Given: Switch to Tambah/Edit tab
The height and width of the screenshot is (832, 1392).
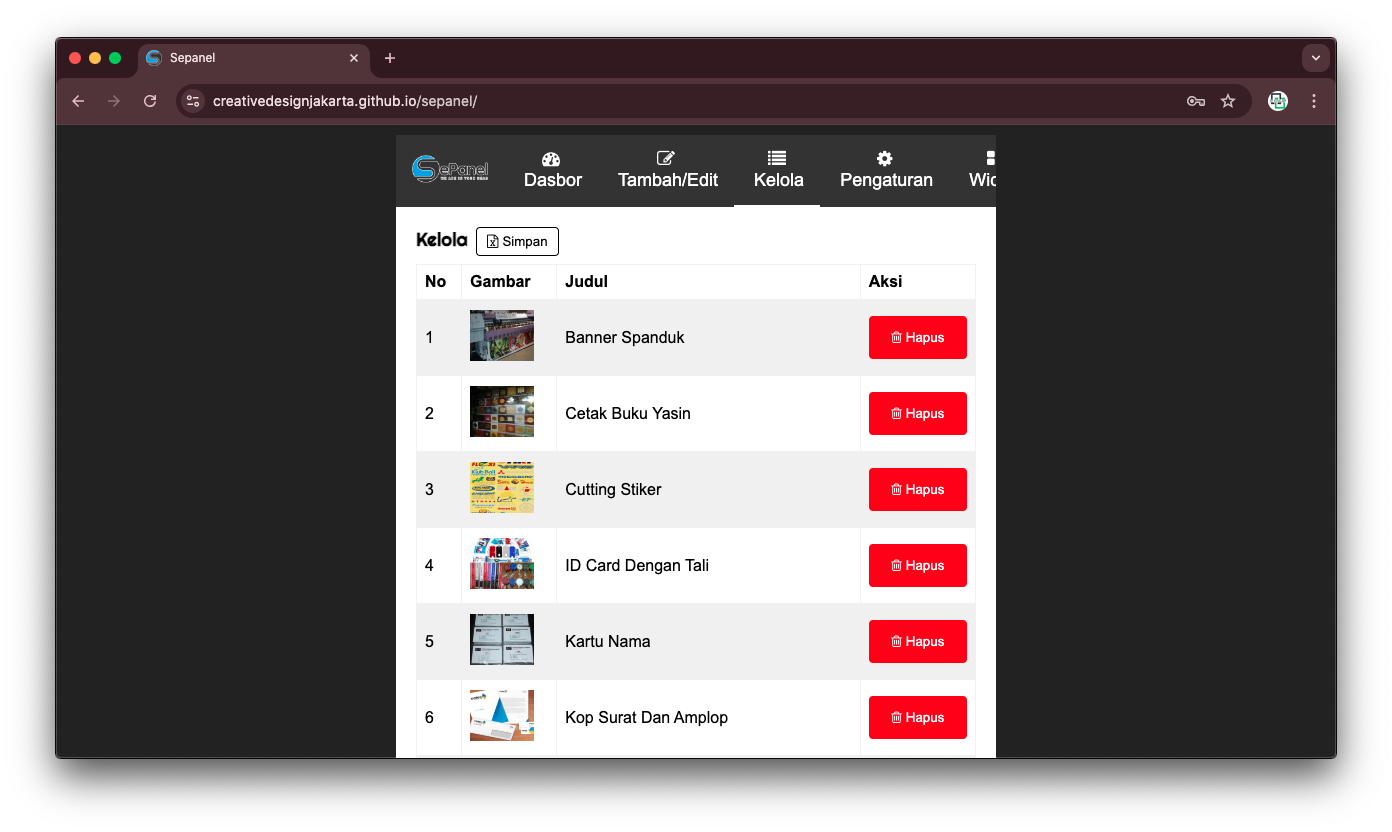Looking at the screenshot, I should (x=668, y=170).
